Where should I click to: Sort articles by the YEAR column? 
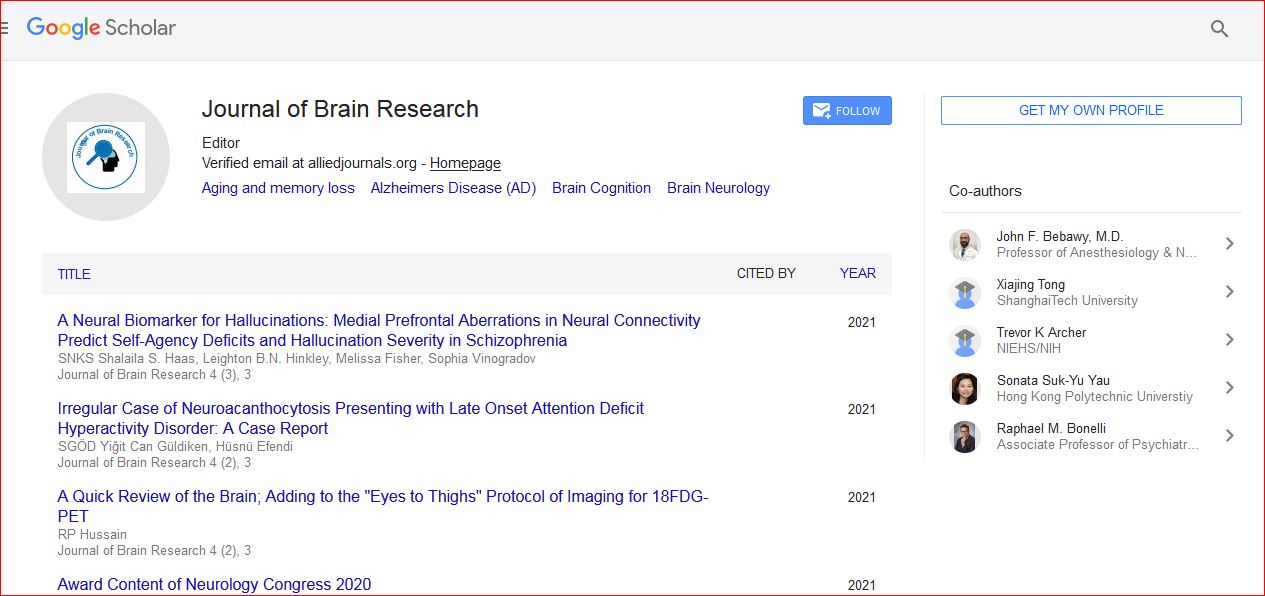(x=857, y=273)
